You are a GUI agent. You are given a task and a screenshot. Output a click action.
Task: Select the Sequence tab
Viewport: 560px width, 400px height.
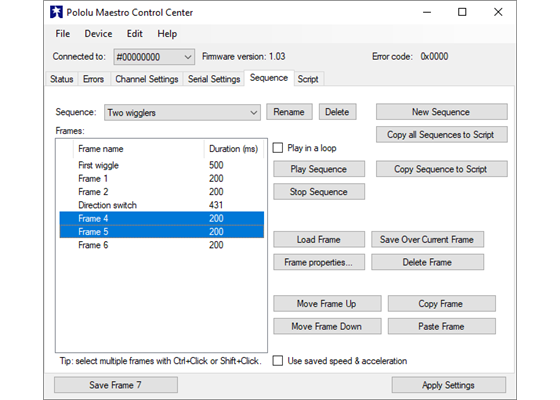click(269, 78)
